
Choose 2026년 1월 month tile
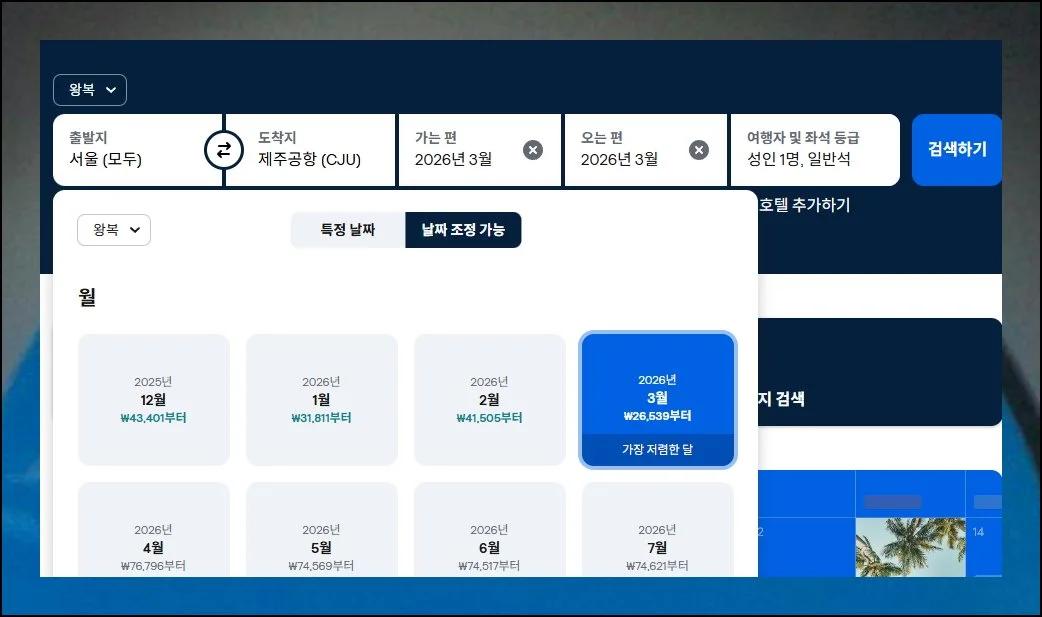(322, 400)
